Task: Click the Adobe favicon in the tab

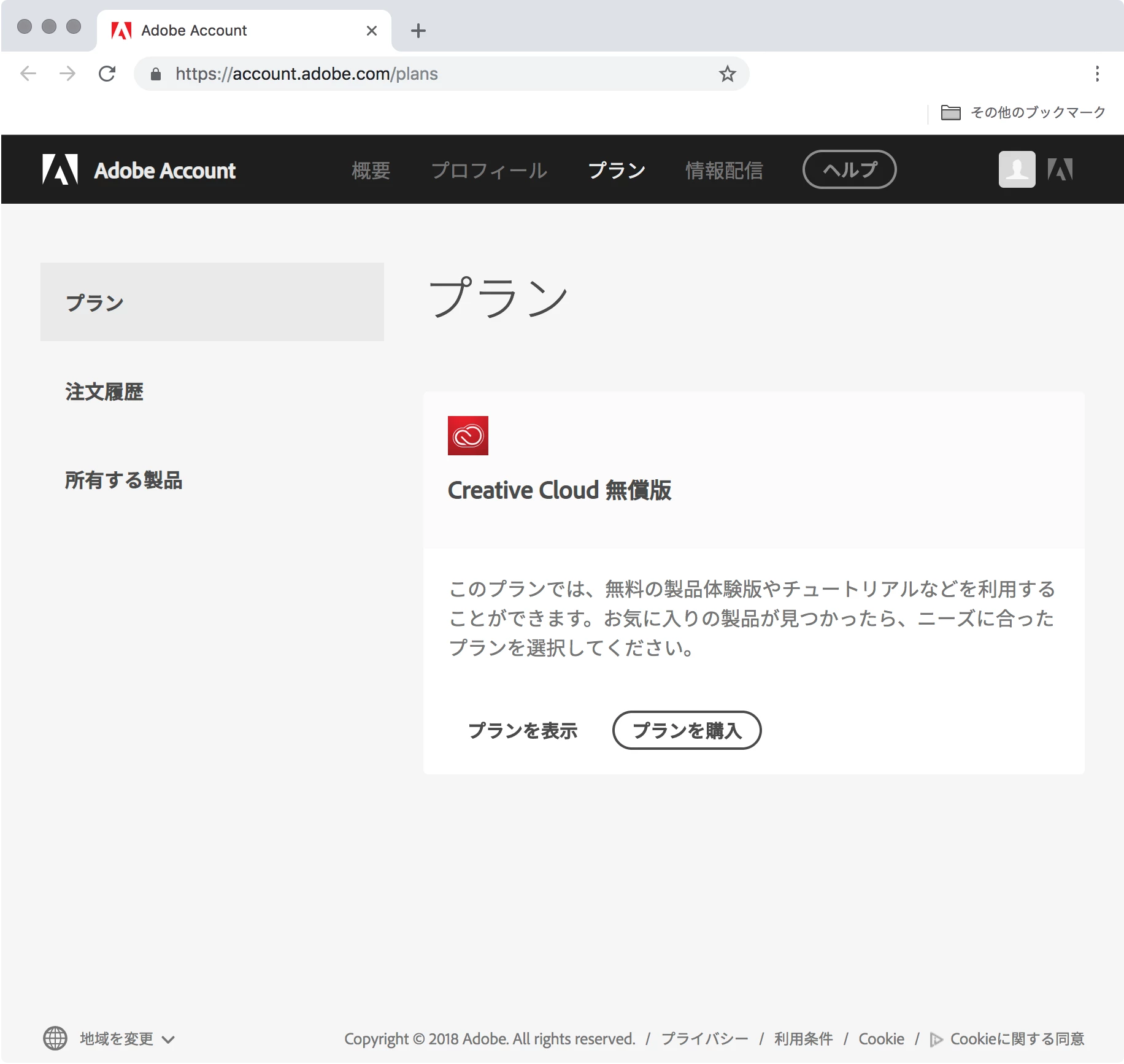Action: pos(121,31)
